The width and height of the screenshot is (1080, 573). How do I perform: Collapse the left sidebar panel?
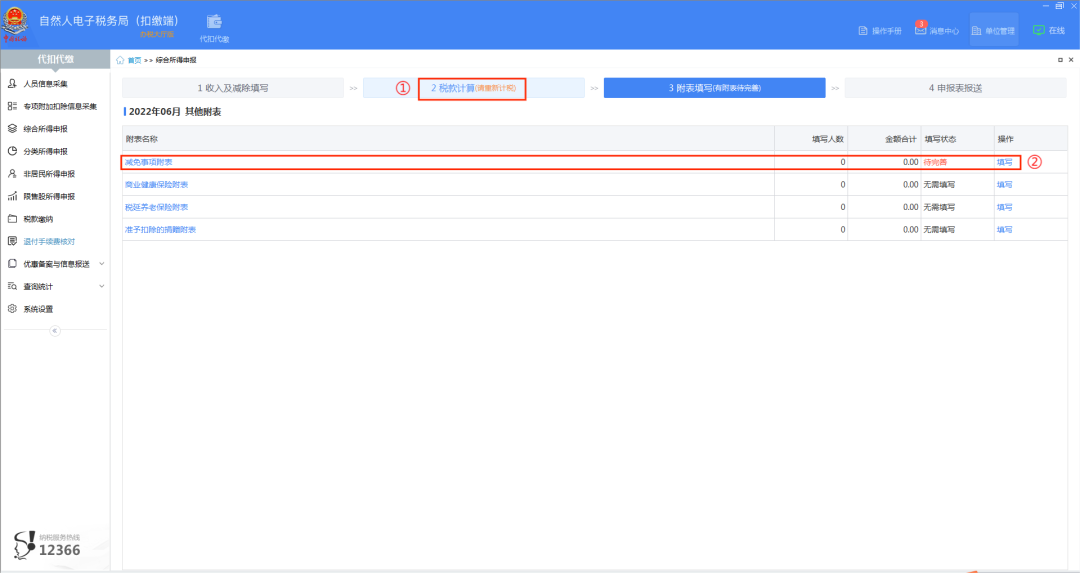[x=55, y=330]
